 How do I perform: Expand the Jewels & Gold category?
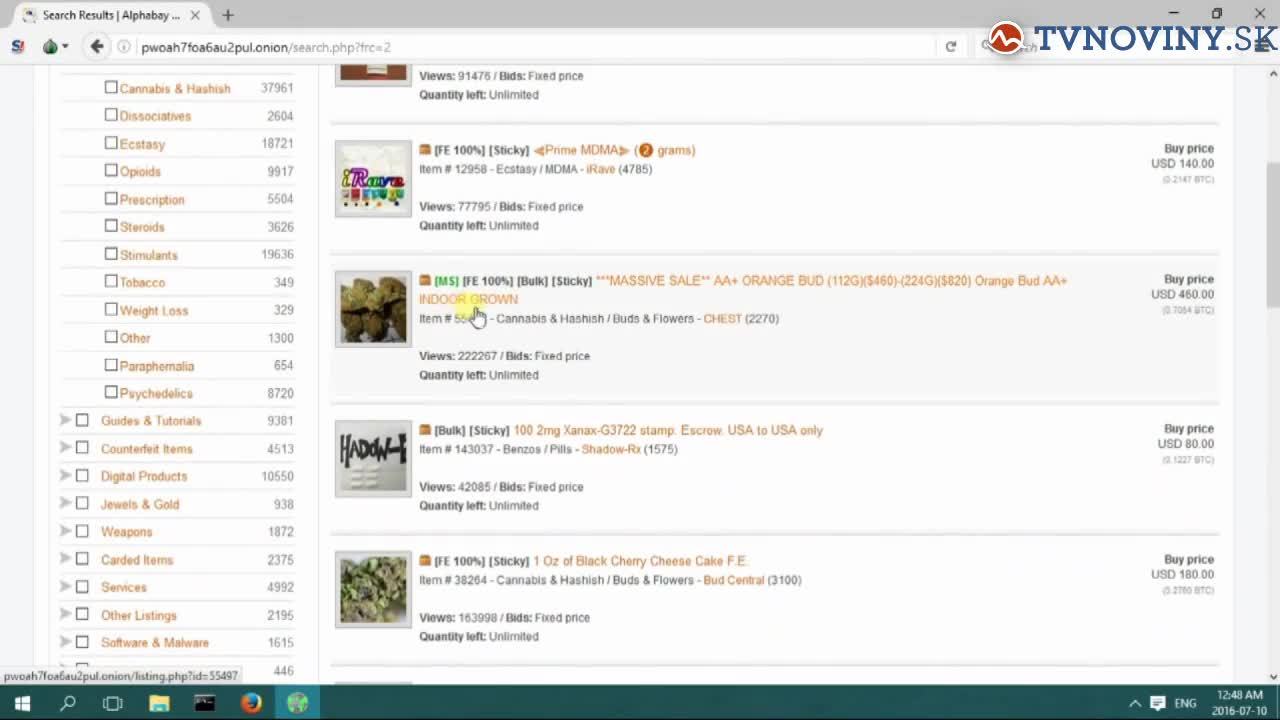pyautogui.click(x=65, y=504)
